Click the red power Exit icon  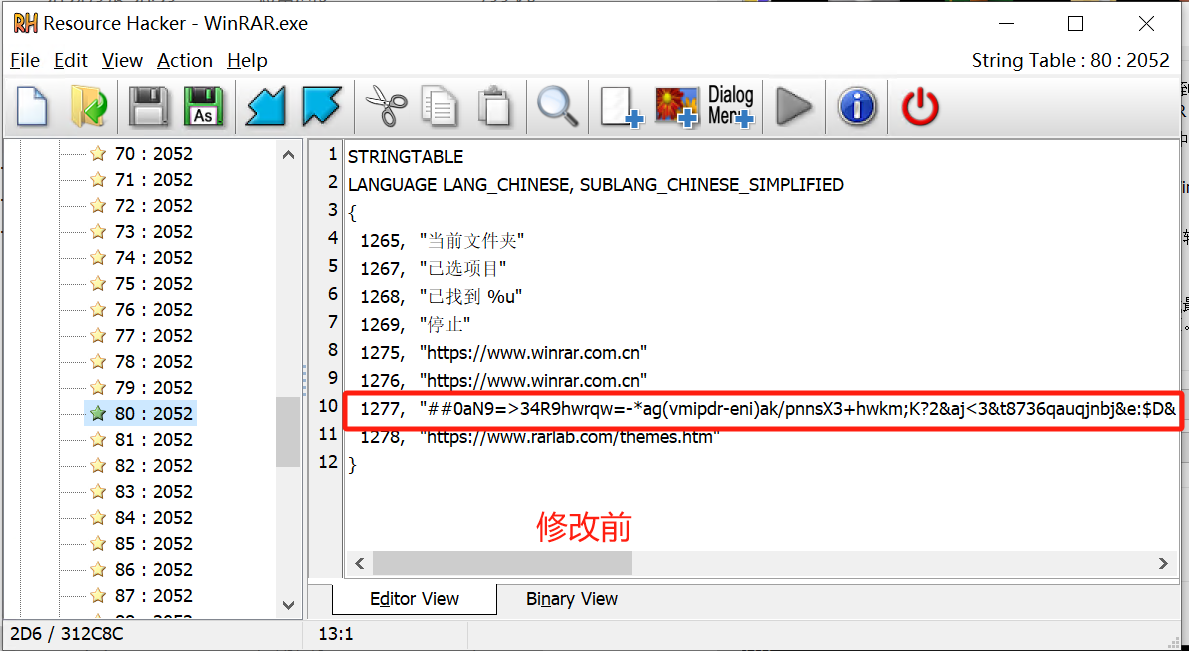click(x=920, y=106)
